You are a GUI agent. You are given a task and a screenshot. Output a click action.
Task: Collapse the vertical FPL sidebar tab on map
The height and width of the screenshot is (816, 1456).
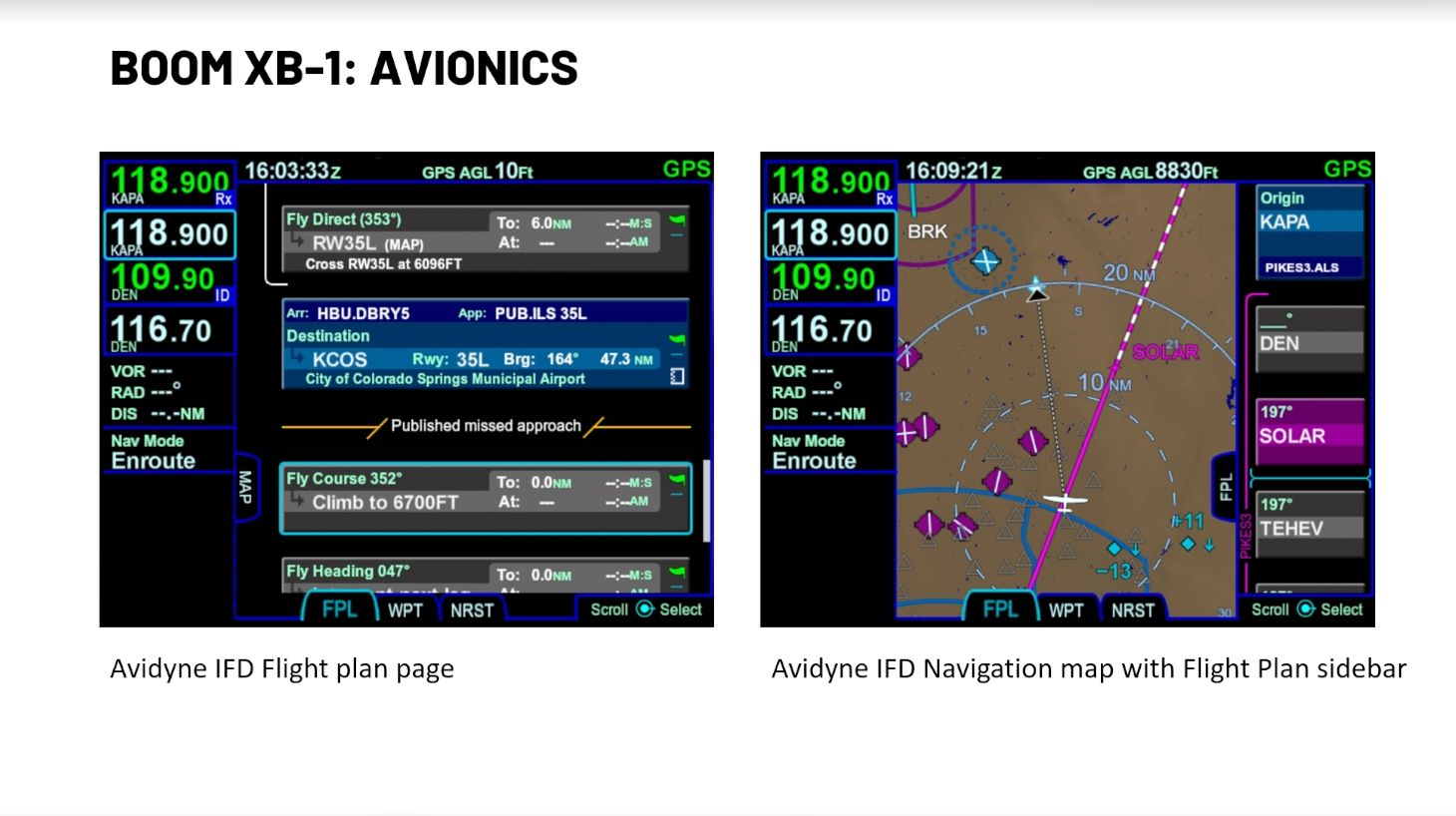click(x=1226, y=487)
